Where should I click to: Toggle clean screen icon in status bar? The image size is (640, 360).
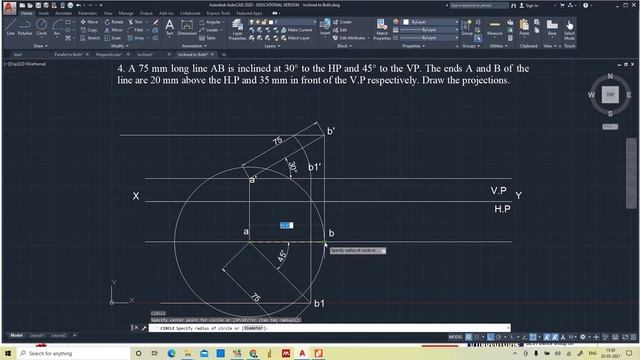tap(626, 337)
